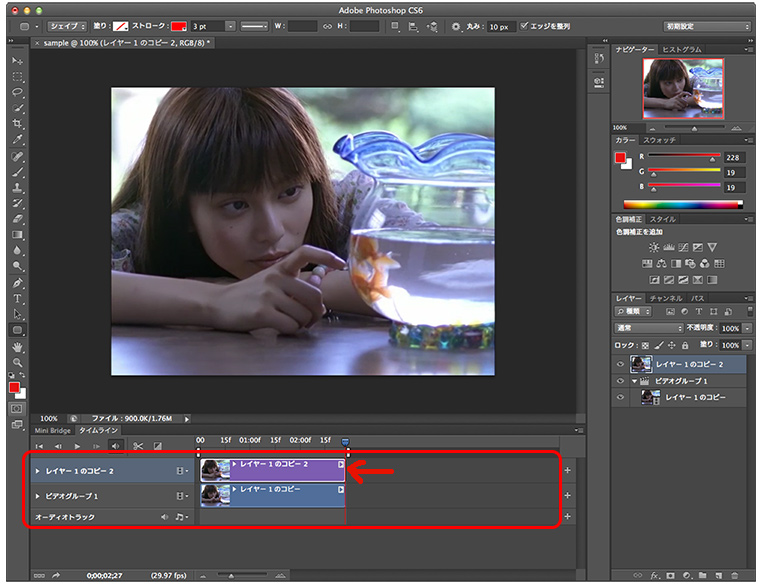Hide layer レイヤー 1 のコピー 2 eye
The image size is (762, 587).
[x=620, y=364]
